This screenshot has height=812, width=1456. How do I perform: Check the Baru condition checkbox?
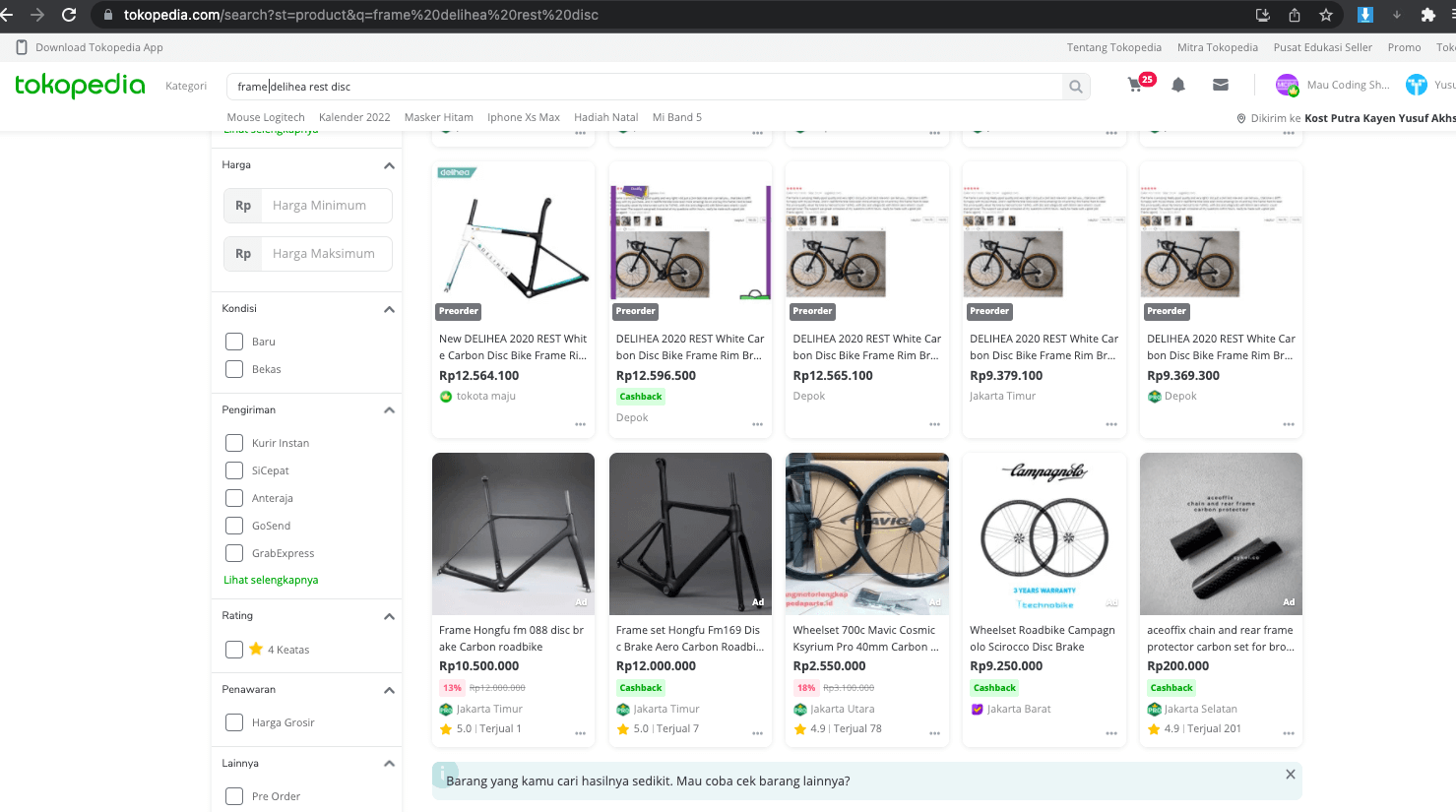click(234, 342)
